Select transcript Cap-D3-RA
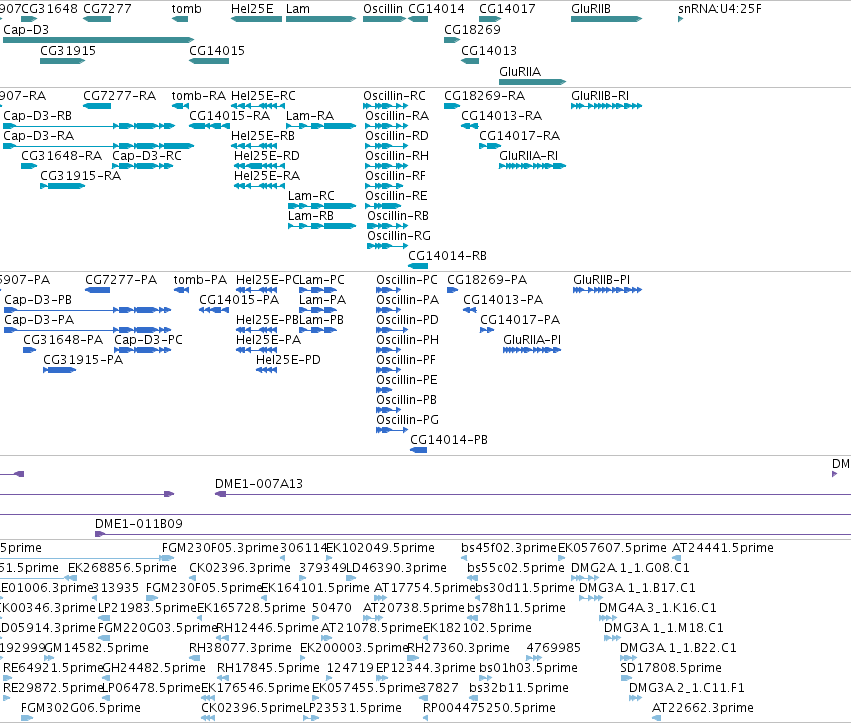Screen dimensions: 851x723 (39, 136)
